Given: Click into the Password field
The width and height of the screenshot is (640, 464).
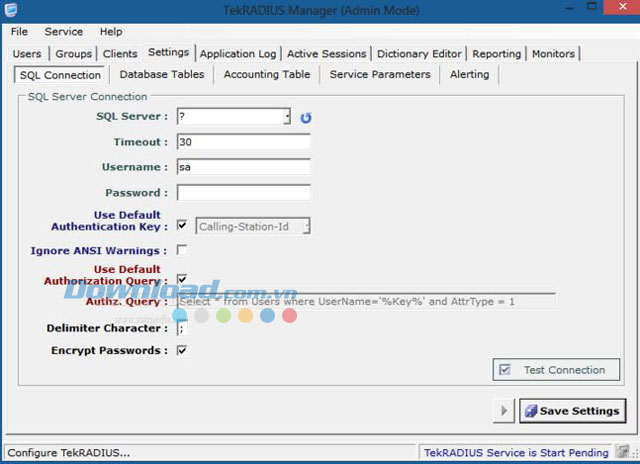Looking at the screenshot, I should coord(244,192).
